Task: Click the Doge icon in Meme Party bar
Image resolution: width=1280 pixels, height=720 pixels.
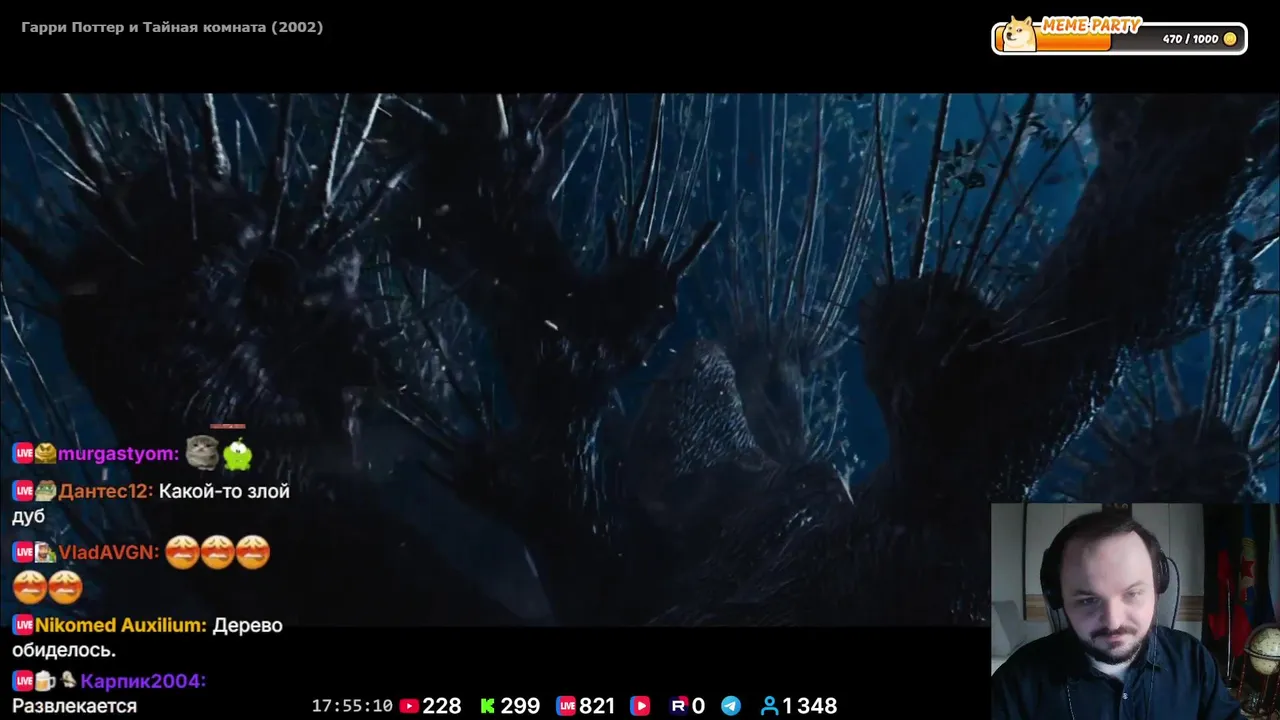Action: click(x=1018, y=33)
